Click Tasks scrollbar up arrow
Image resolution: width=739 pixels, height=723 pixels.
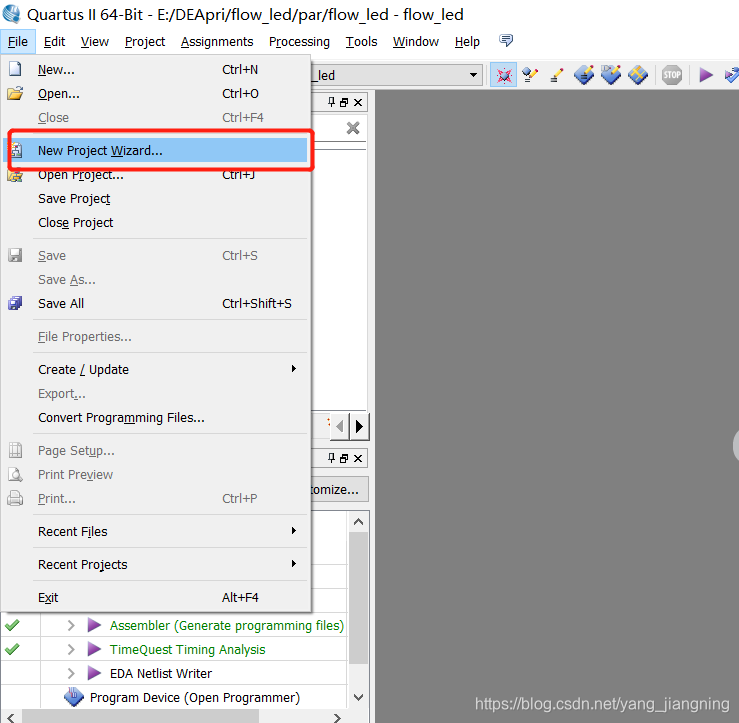click(359, 522)
